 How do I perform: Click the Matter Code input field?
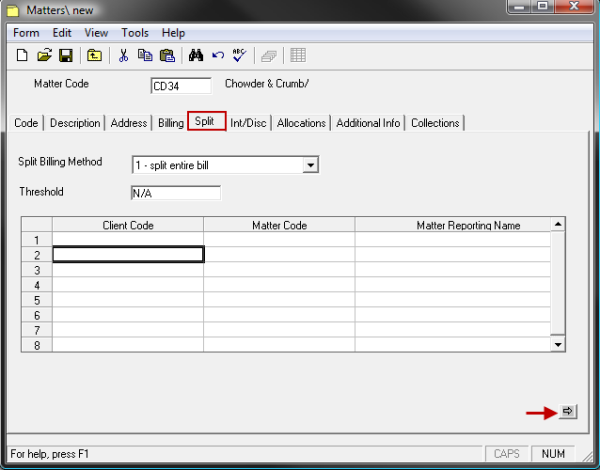point(181,86)
